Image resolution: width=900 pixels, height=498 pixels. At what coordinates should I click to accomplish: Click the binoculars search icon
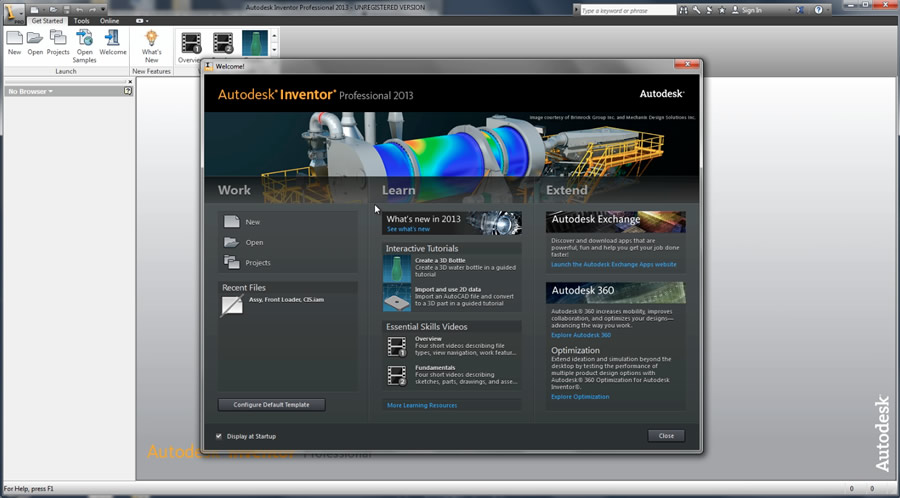(684, 10)
